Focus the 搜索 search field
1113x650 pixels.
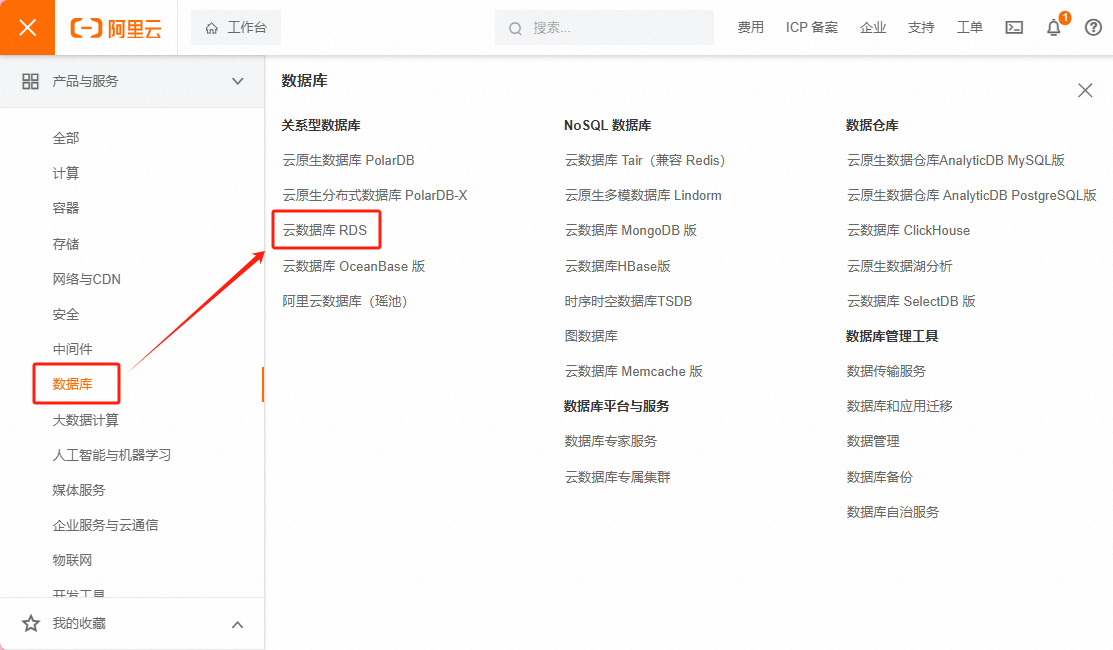click(604, 28)
